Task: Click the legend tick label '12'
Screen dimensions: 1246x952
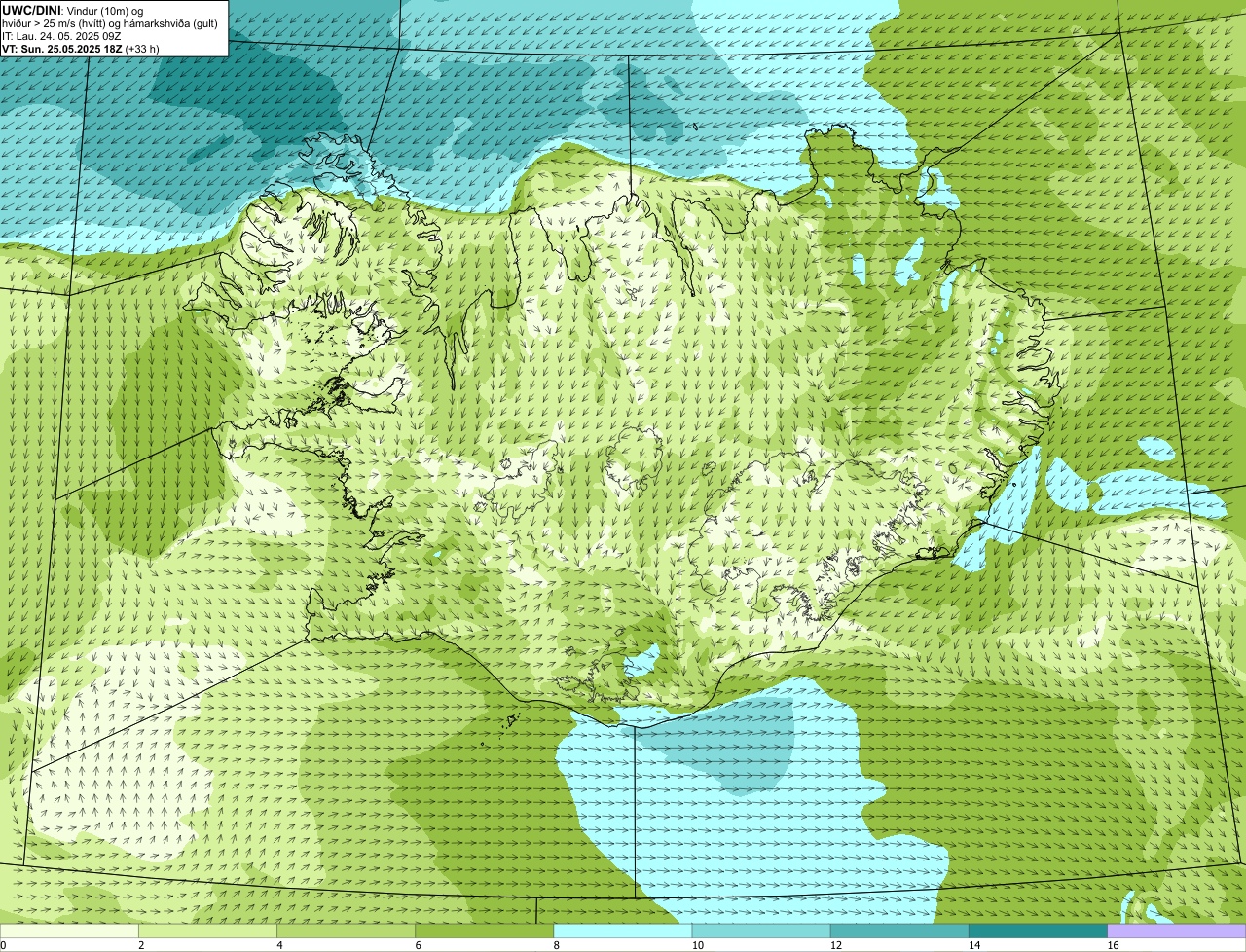Action: tap(836, 945)
